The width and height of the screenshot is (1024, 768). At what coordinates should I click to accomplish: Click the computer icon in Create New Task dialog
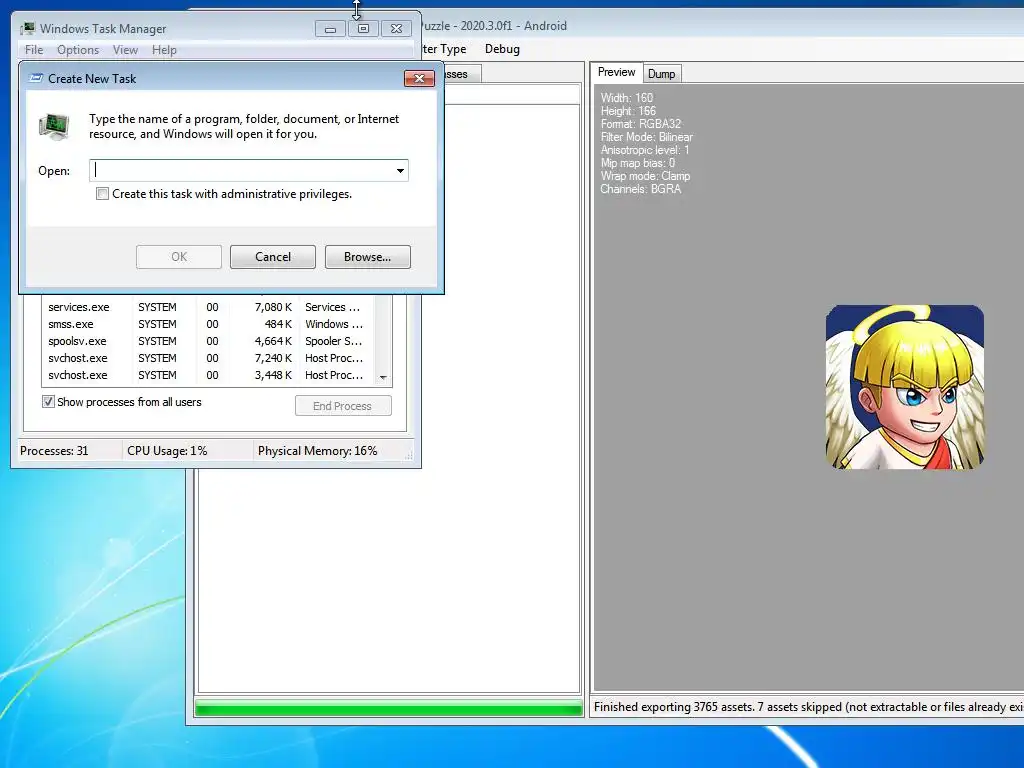click(54, 126)
